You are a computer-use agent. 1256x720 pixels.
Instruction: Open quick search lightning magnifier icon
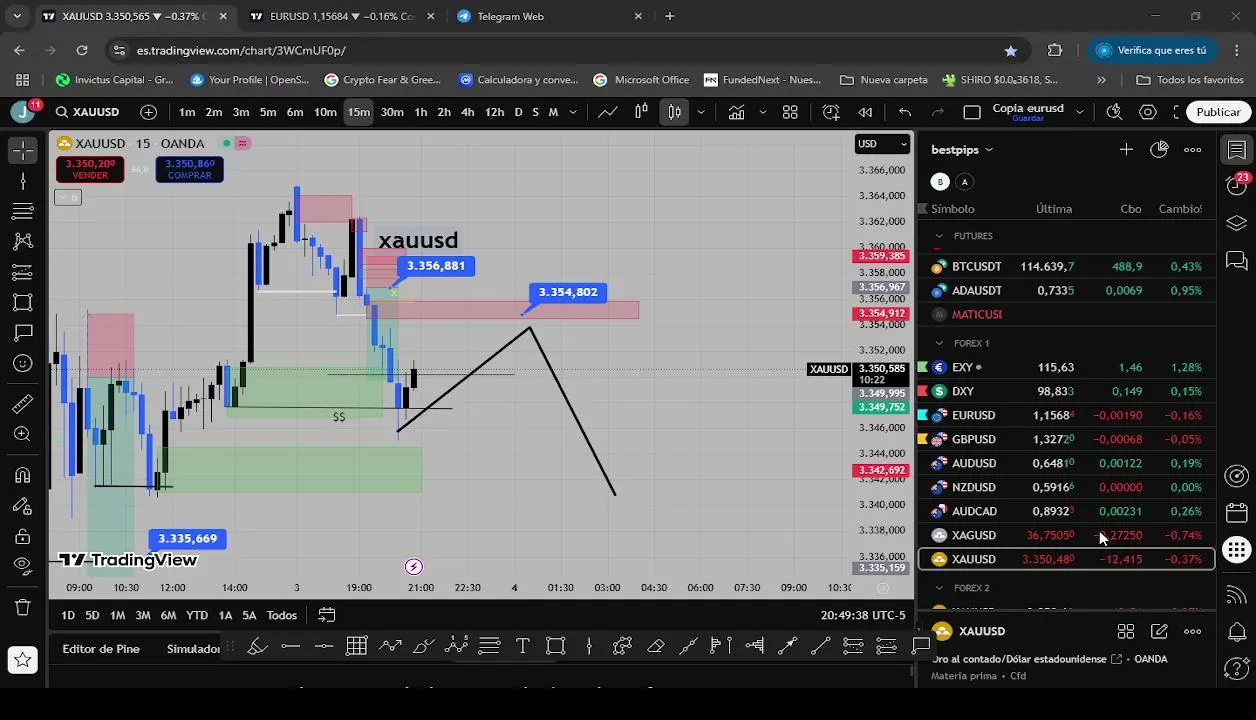pos(1114,112)
